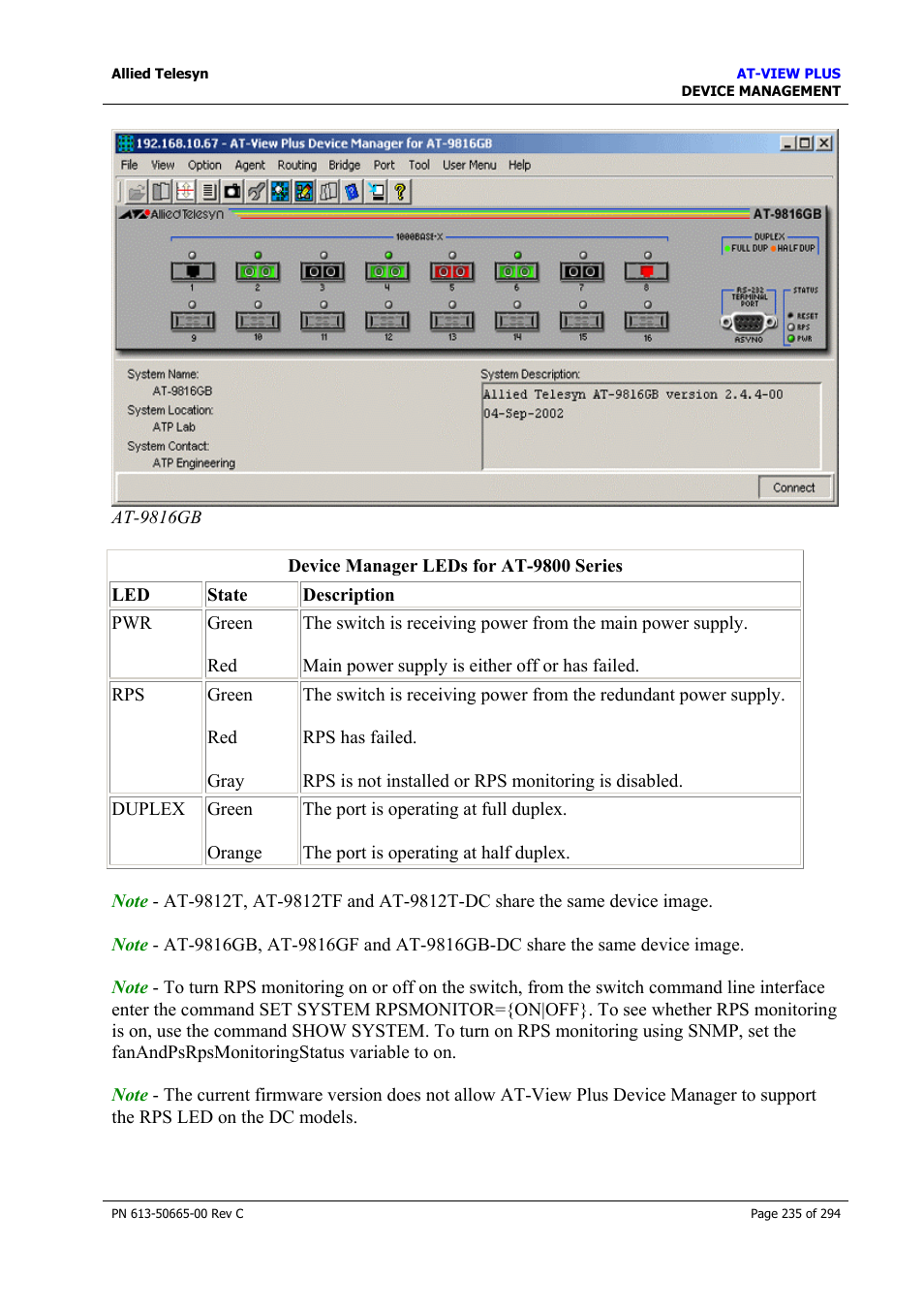Click the ATP Engineering contact value
Screen dimensions: 924x1309
194,463
